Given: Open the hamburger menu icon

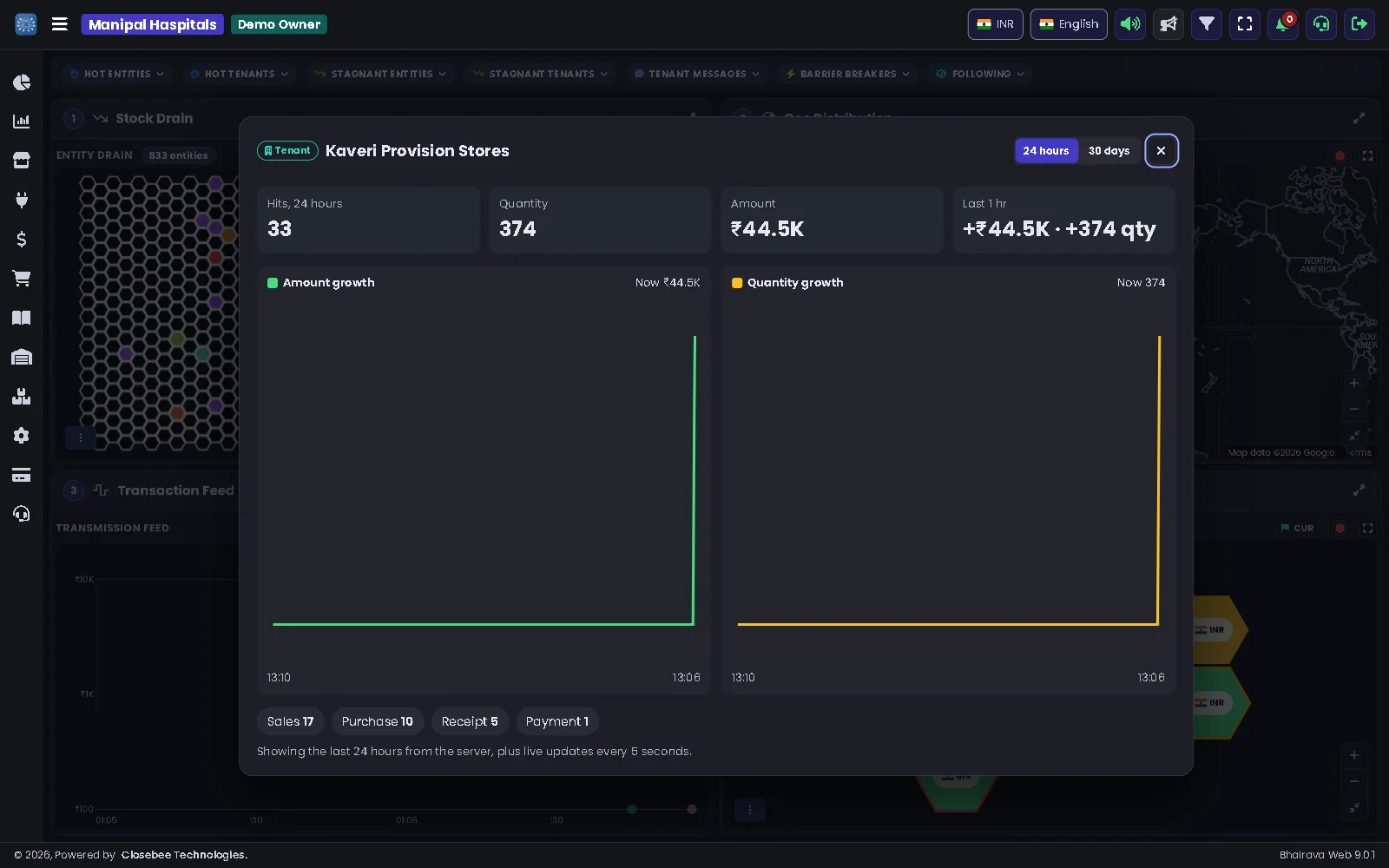Looking at the screenshot, I should click(60, 24).
